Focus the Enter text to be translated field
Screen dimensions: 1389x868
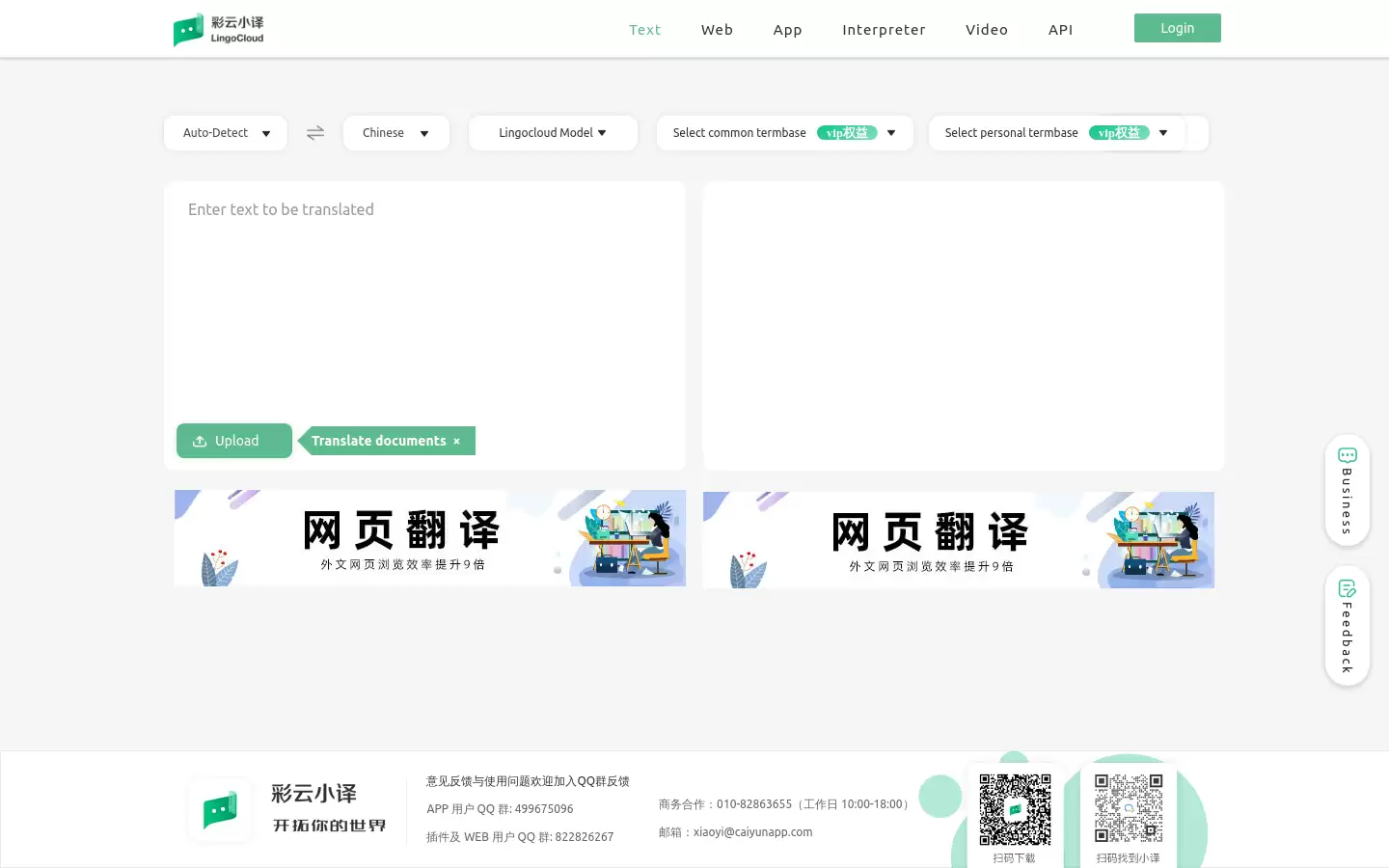424,299
